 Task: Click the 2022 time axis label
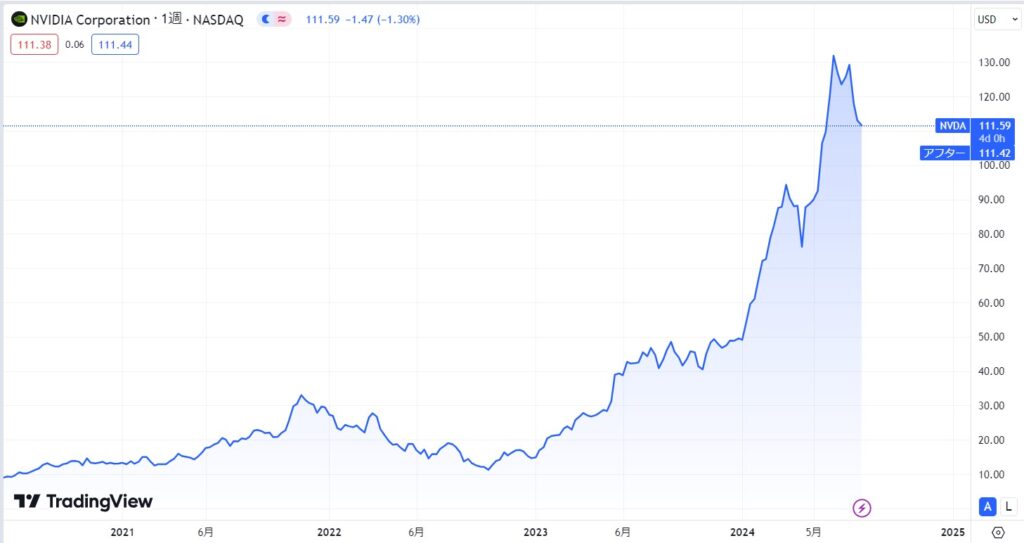click(x=329, y=532)
